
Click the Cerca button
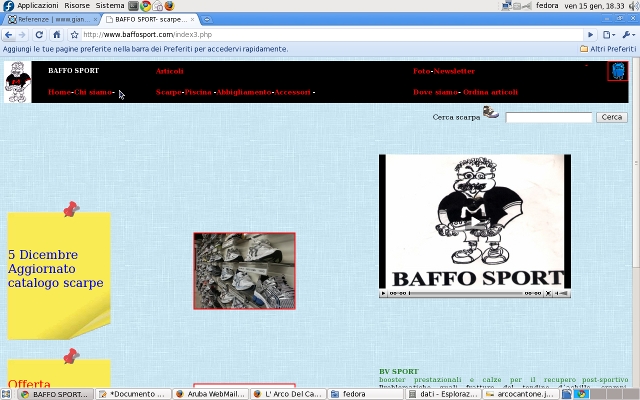[x=611, y=117]
